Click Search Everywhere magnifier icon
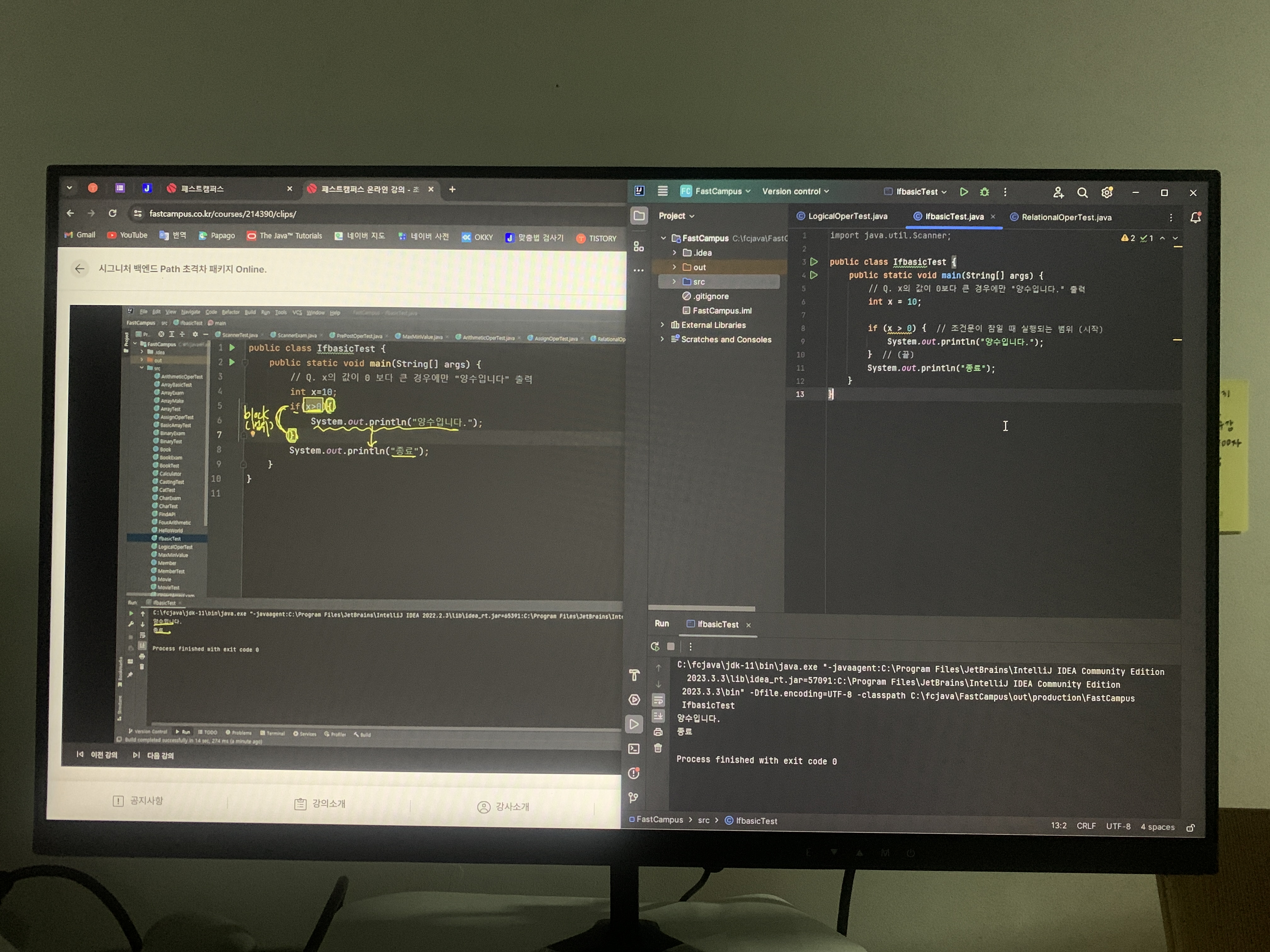 pyautogui.click(x=1082, y=193)
